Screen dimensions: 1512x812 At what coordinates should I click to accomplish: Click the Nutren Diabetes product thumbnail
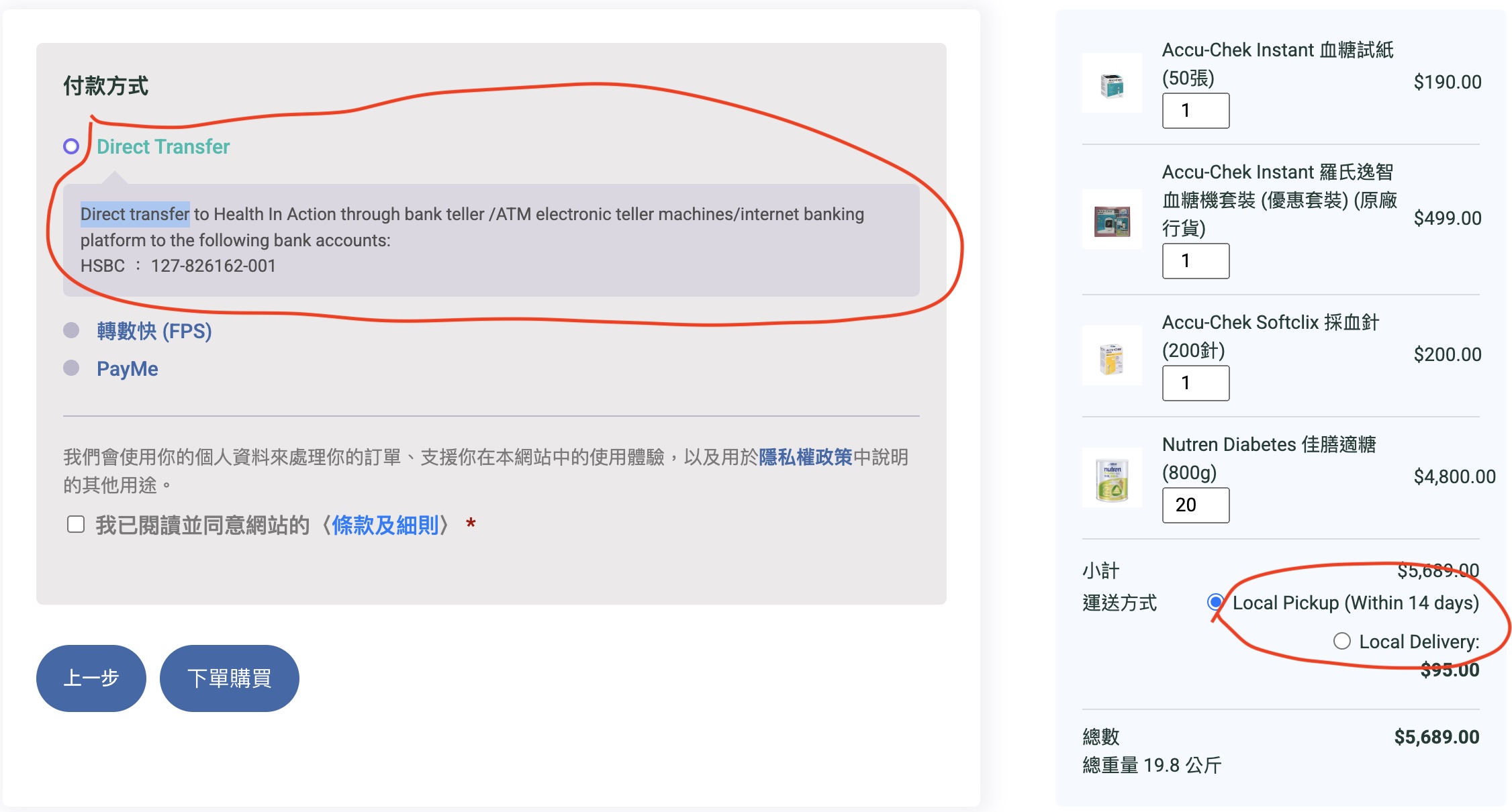point(1112,478)
